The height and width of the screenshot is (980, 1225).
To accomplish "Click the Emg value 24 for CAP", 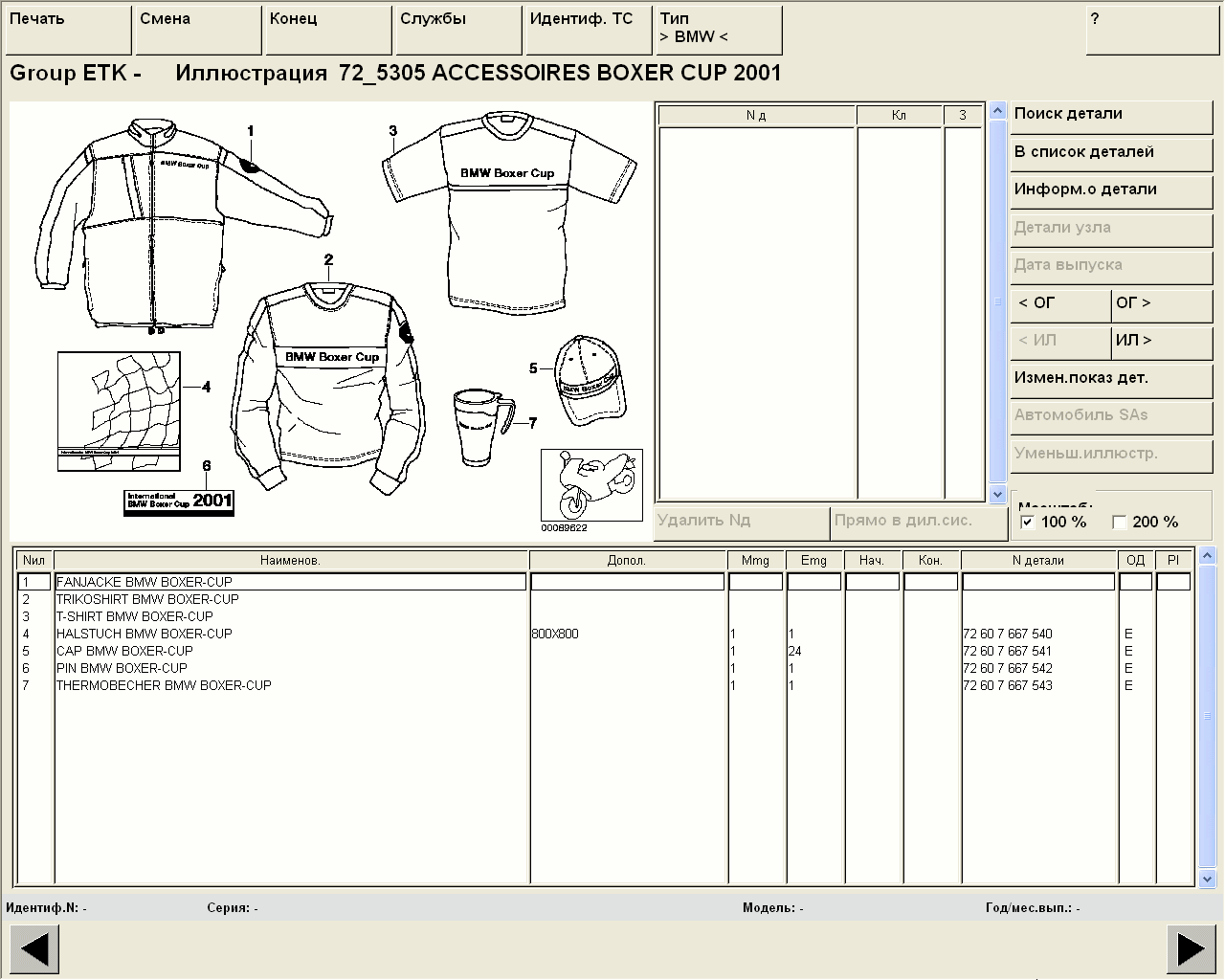I will point(795,651).
